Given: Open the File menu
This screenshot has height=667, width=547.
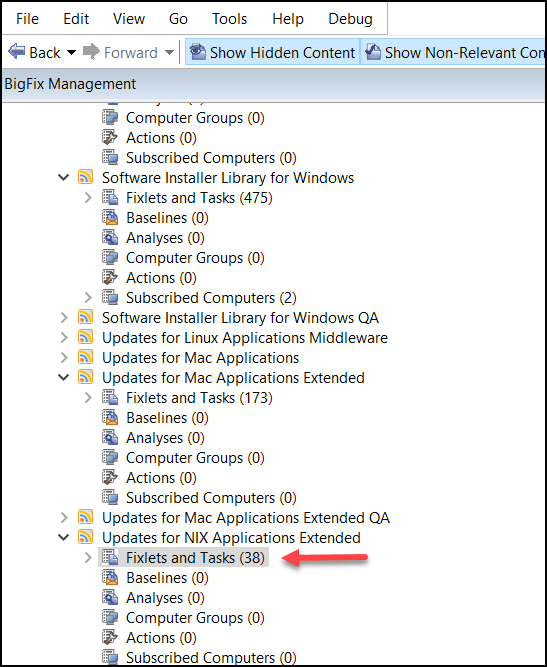Looking at the screenshot, I should click(x=27, y=19).
